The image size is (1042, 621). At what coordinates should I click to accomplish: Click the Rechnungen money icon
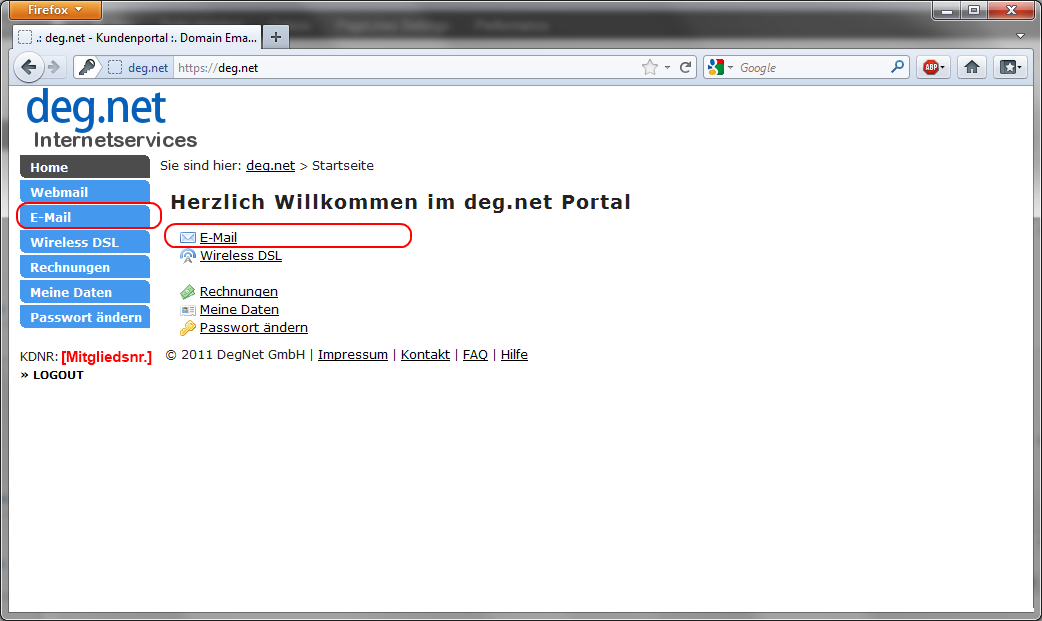187,292
